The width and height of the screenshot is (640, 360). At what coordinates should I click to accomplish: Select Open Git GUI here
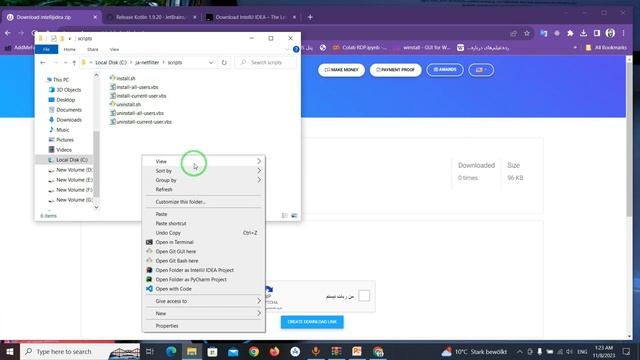204,251
